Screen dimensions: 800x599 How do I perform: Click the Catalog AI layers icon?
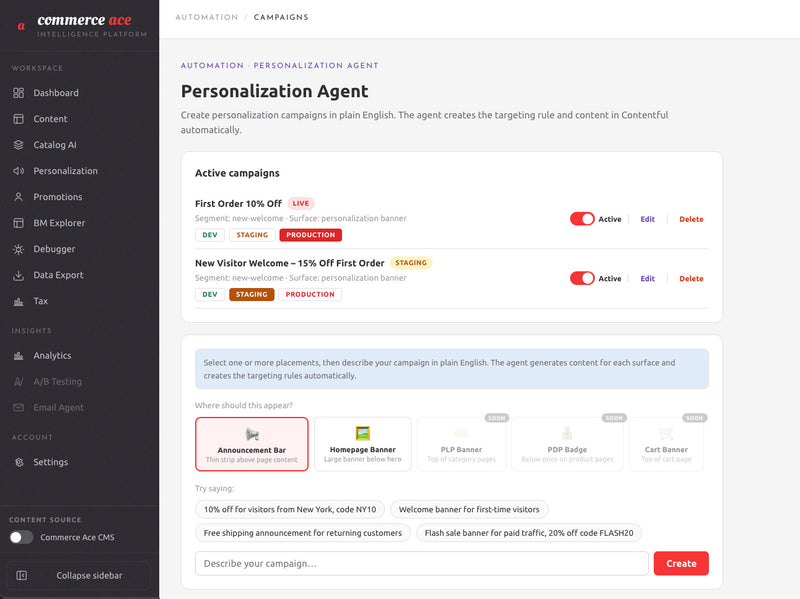[x=18, y=145]
